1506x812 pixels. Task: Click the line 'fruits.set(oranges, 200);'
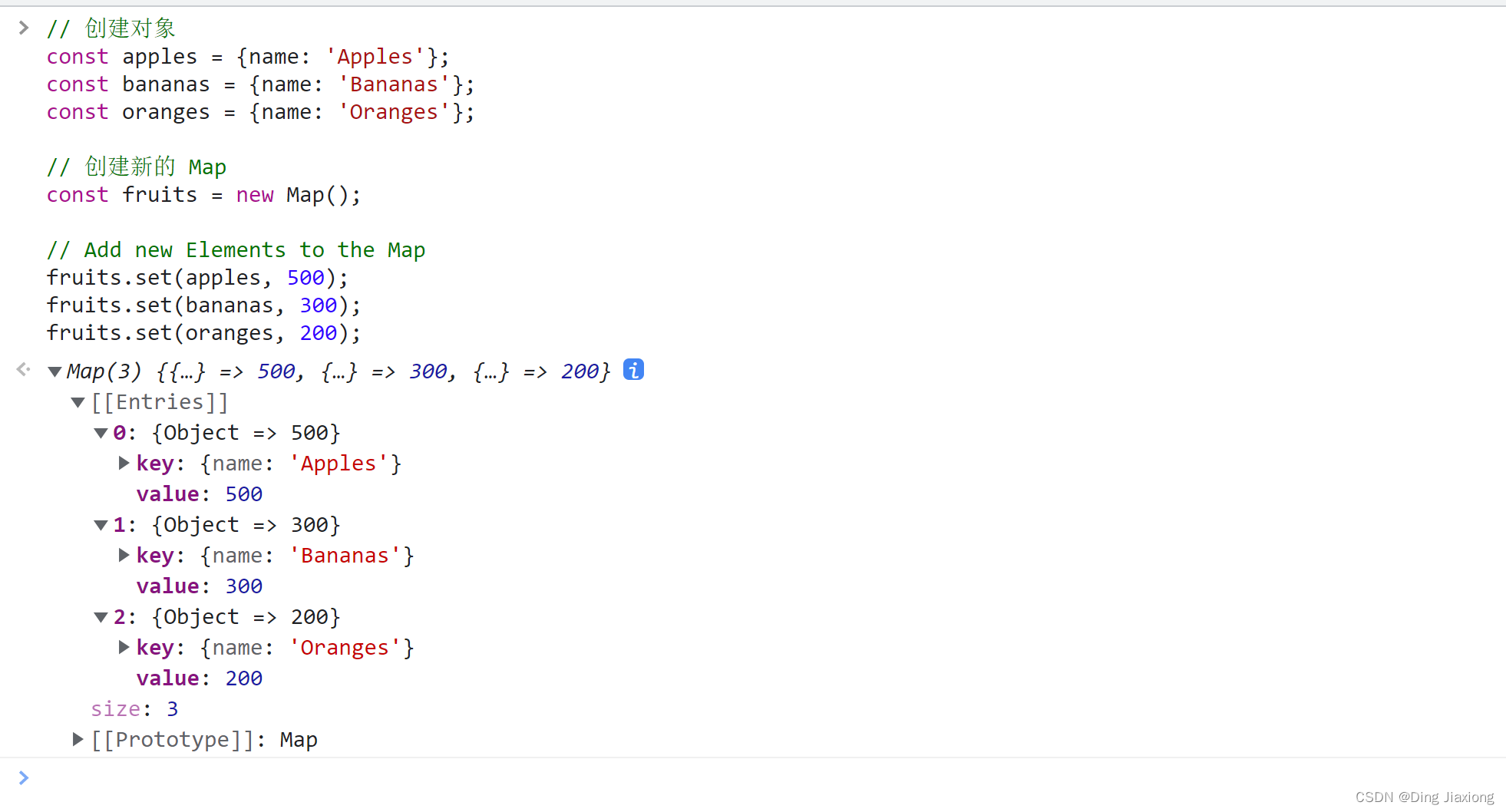pos(203,333)
